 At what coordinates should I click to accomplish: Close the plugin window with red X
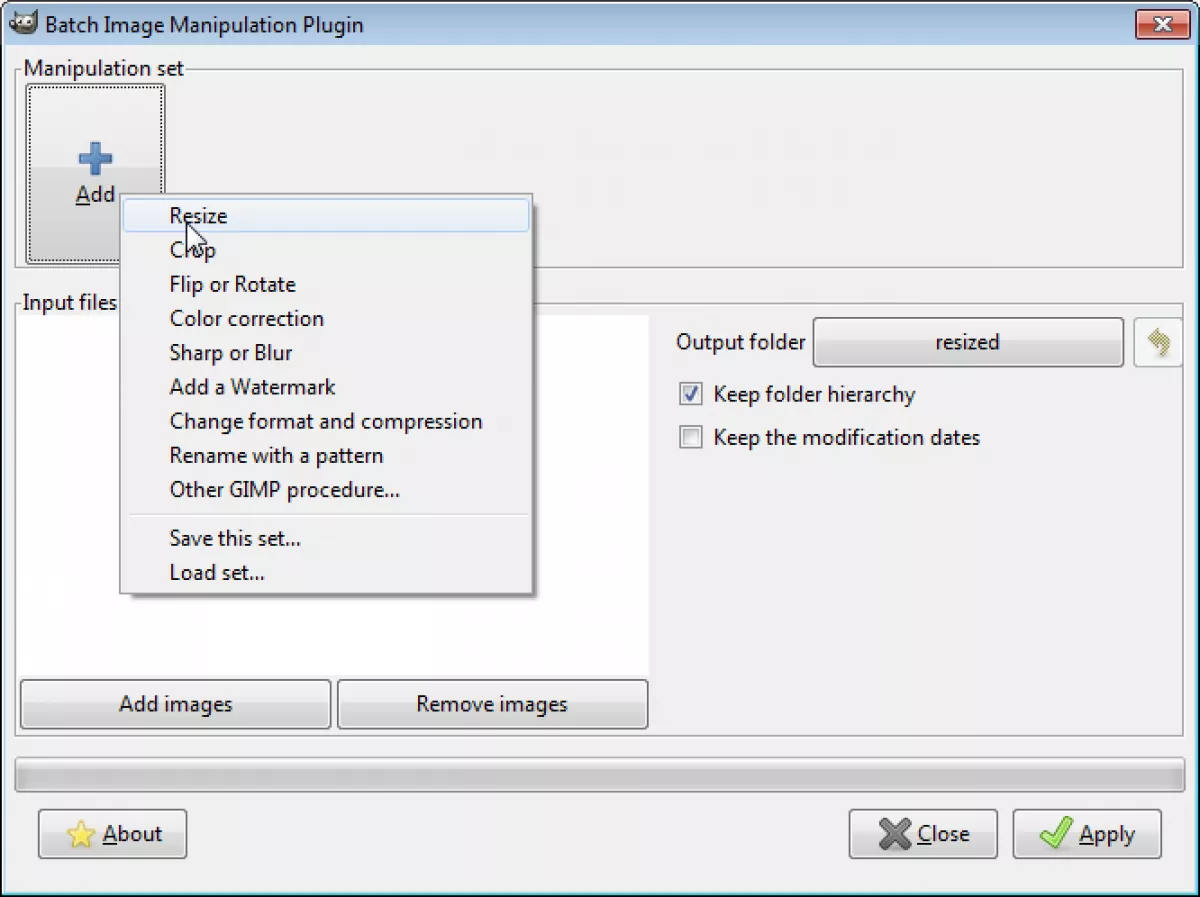(1162, 25)
